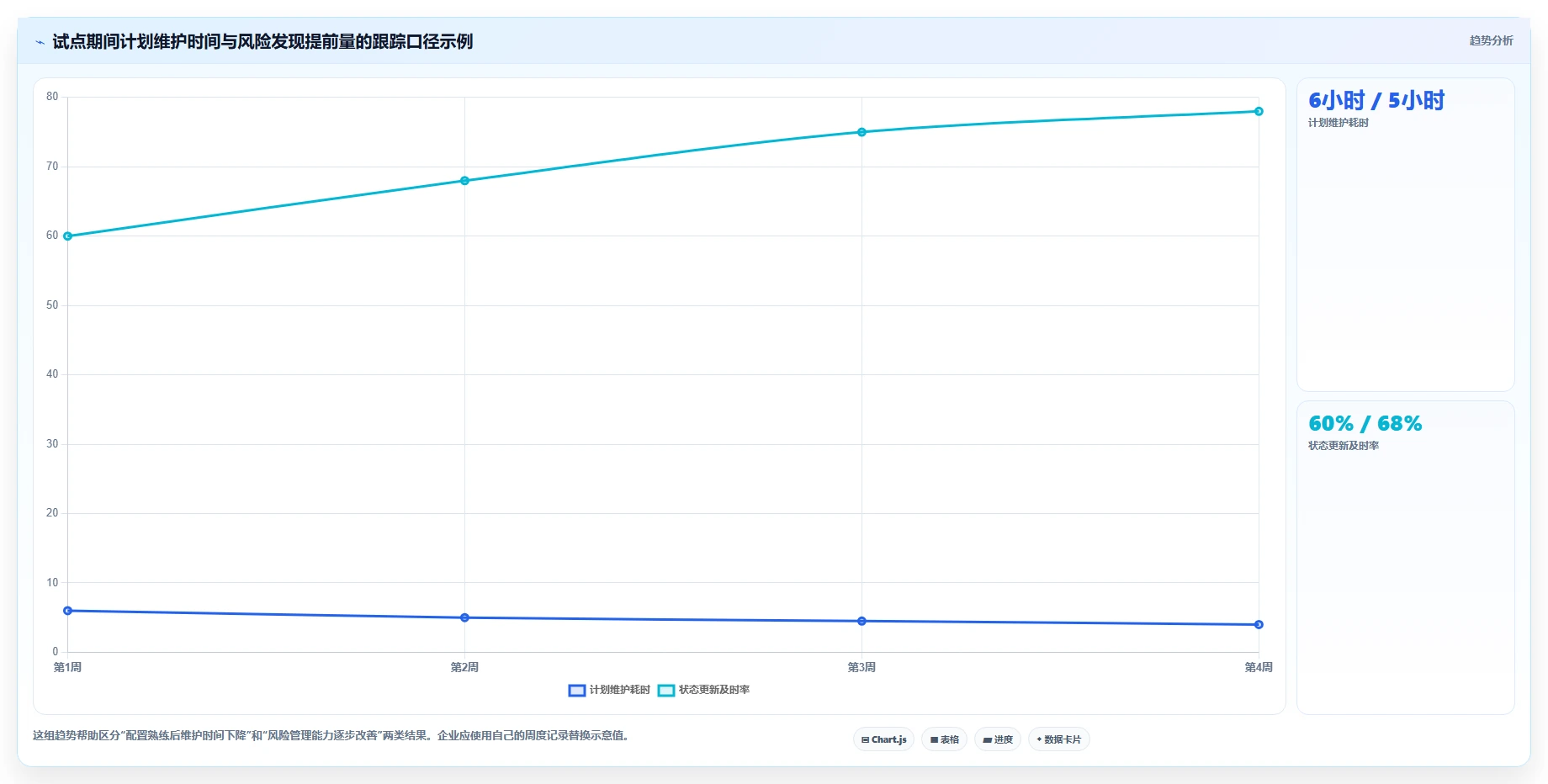This screenshot has height=784, width=1548.
Task: Click blue data point at 第2周
Action: coord(464,617)
